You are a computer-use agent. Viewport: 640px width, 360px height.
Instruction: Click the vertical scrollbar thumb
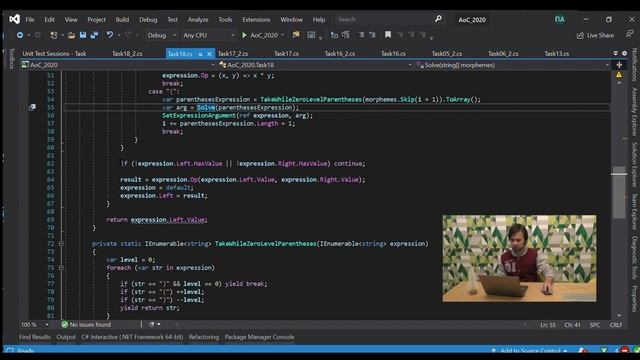click(x=619, y=192)
